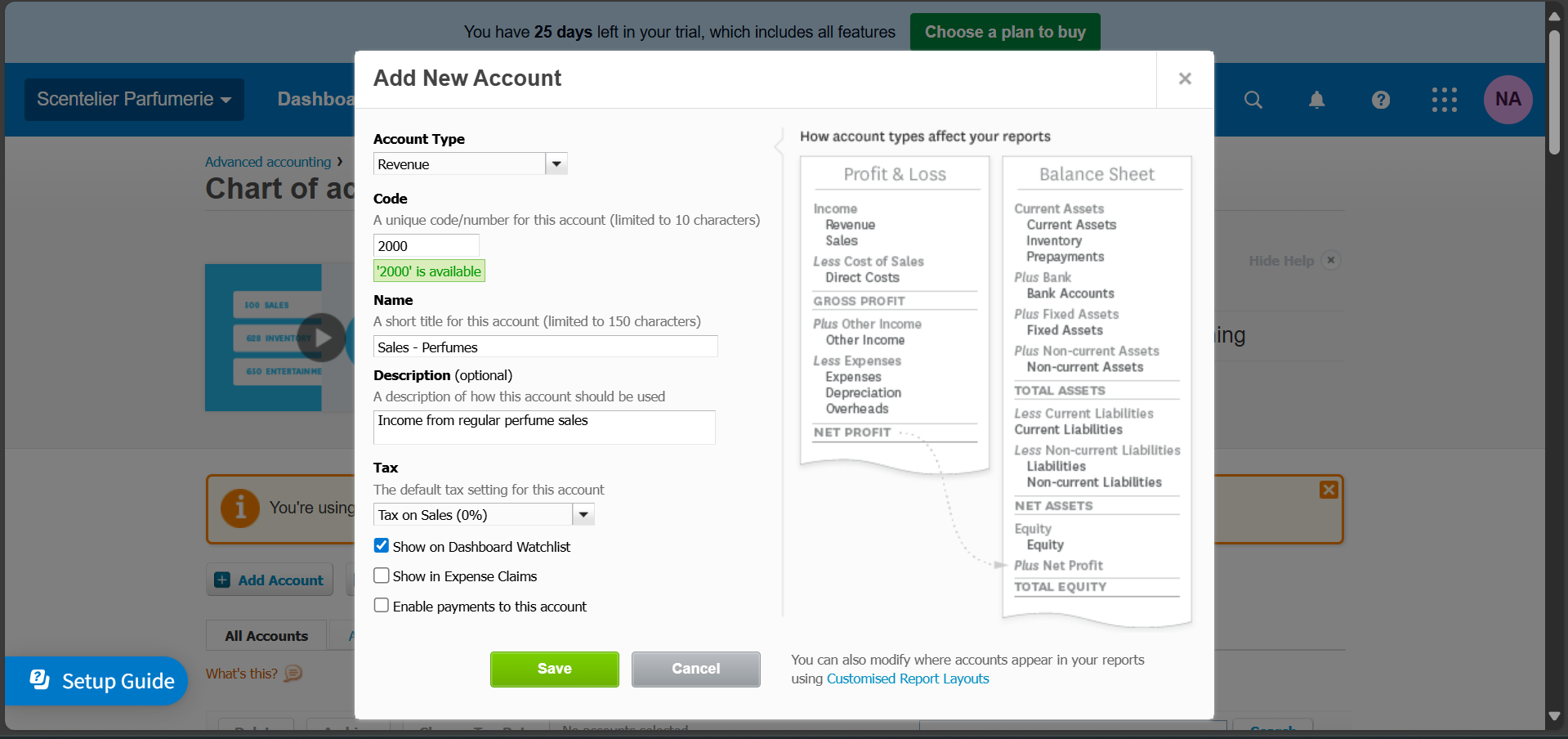This screenshot has width=1568, height=739.
Task: Open the apps grid menu
Action: click(1444, 100)
